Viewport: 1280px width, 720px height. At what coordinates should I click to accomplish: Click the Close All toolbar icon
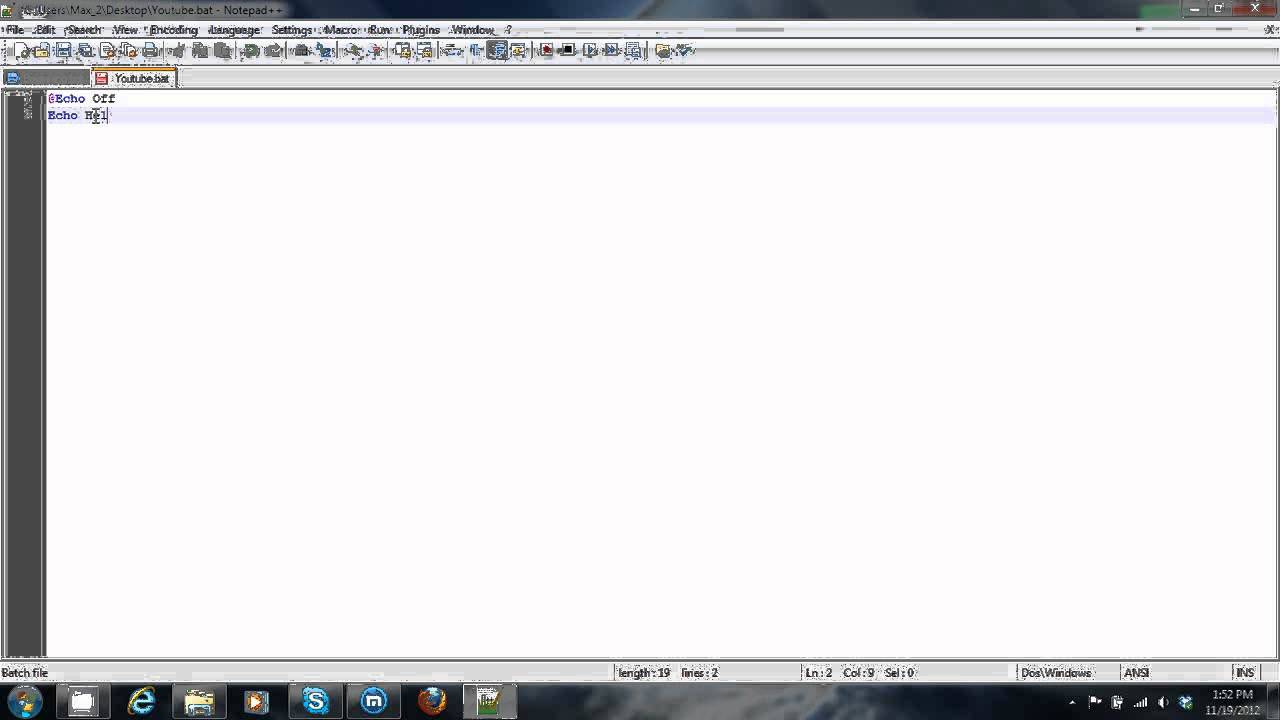[130, 50]
